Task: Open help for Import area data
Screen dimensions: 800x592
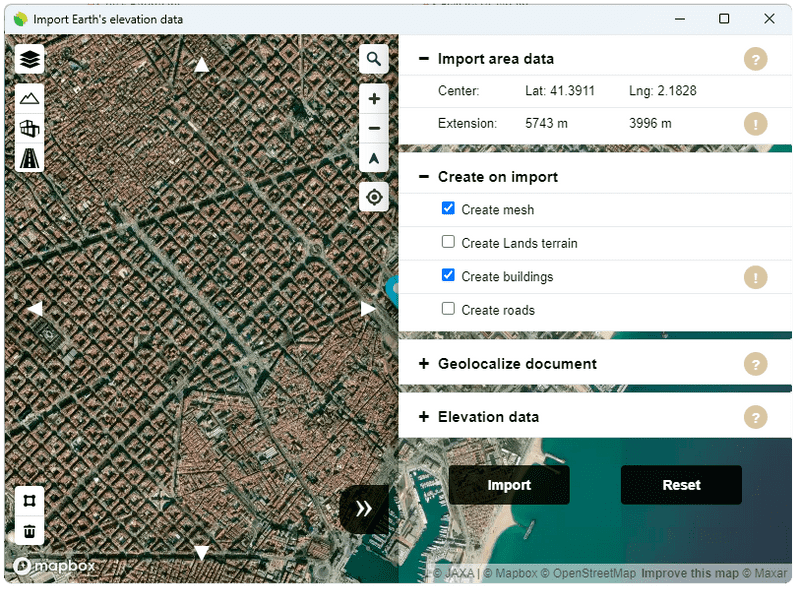Action: point(756,59)
